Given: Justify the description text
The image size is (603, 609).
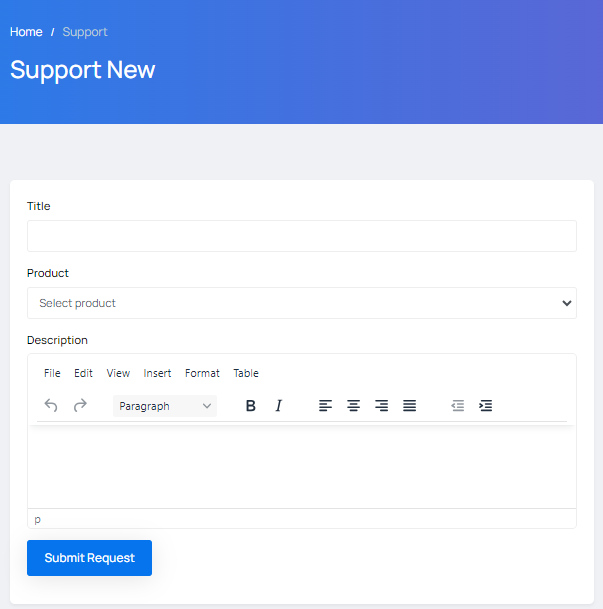Looking at the screenshot, I should coord(409,406).
